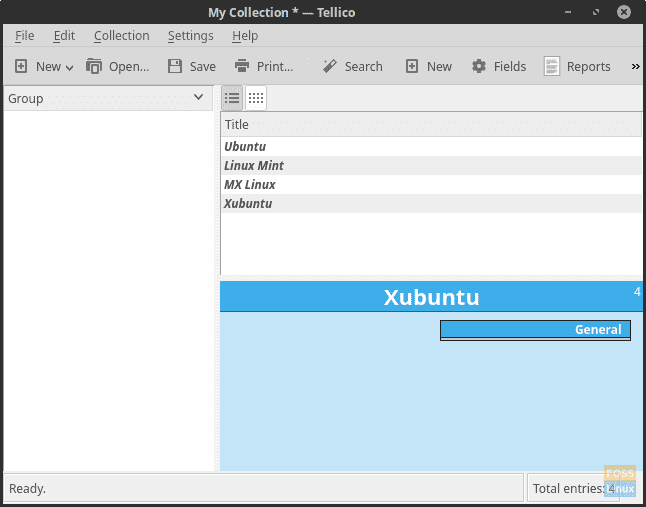Select the MX Linux entry

coord(431,185)
